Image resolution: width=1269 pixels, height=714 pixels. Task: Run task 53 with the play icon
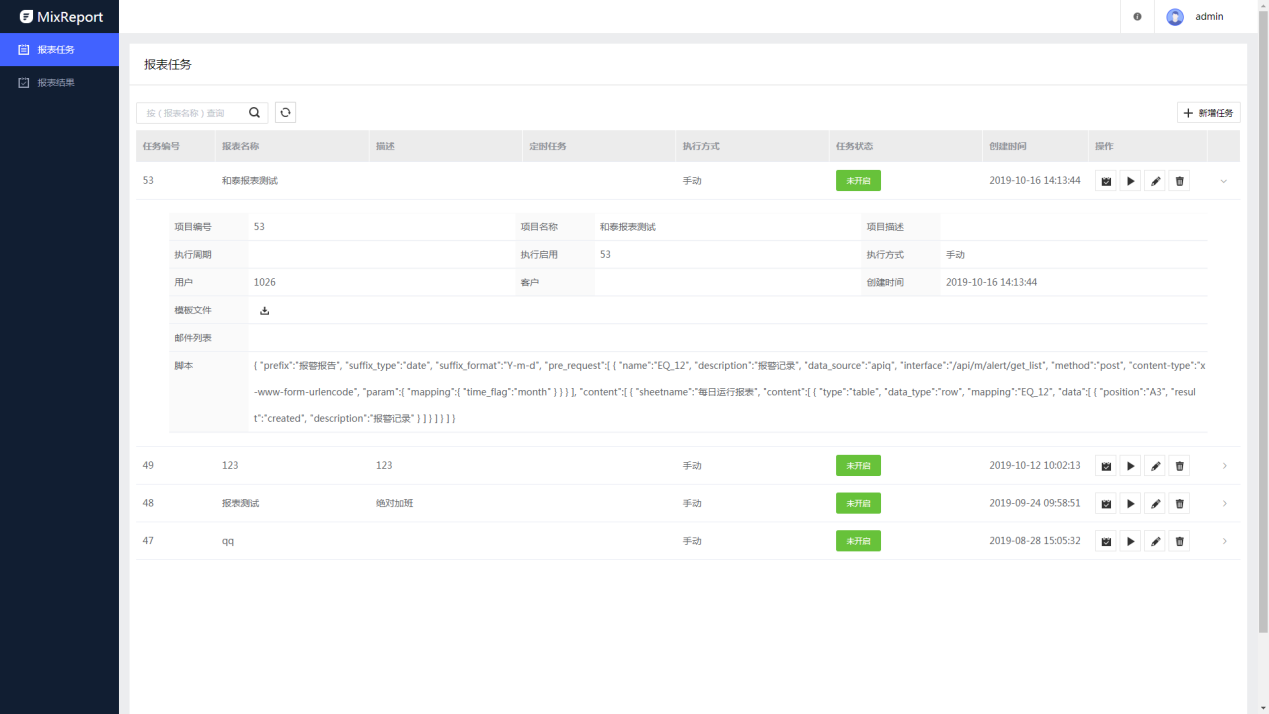(x=1130, y=181)
